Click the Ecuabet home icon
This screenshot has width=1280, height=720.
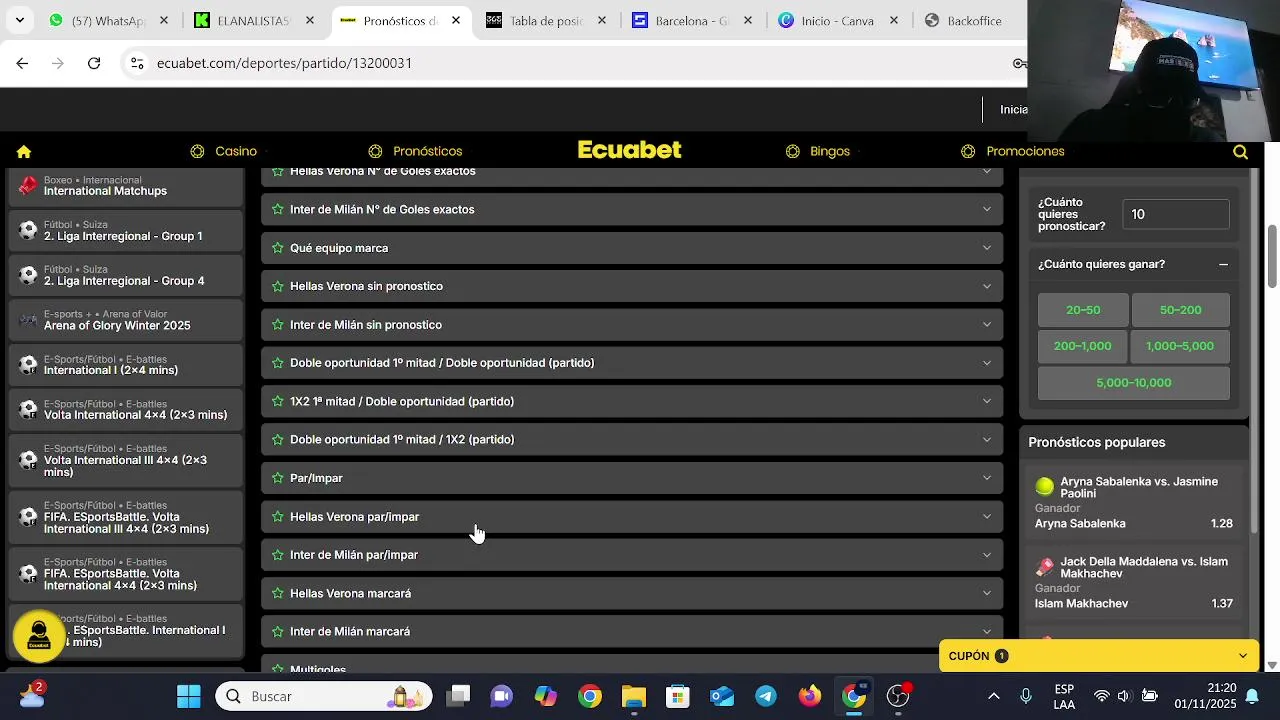coord(24,152)
